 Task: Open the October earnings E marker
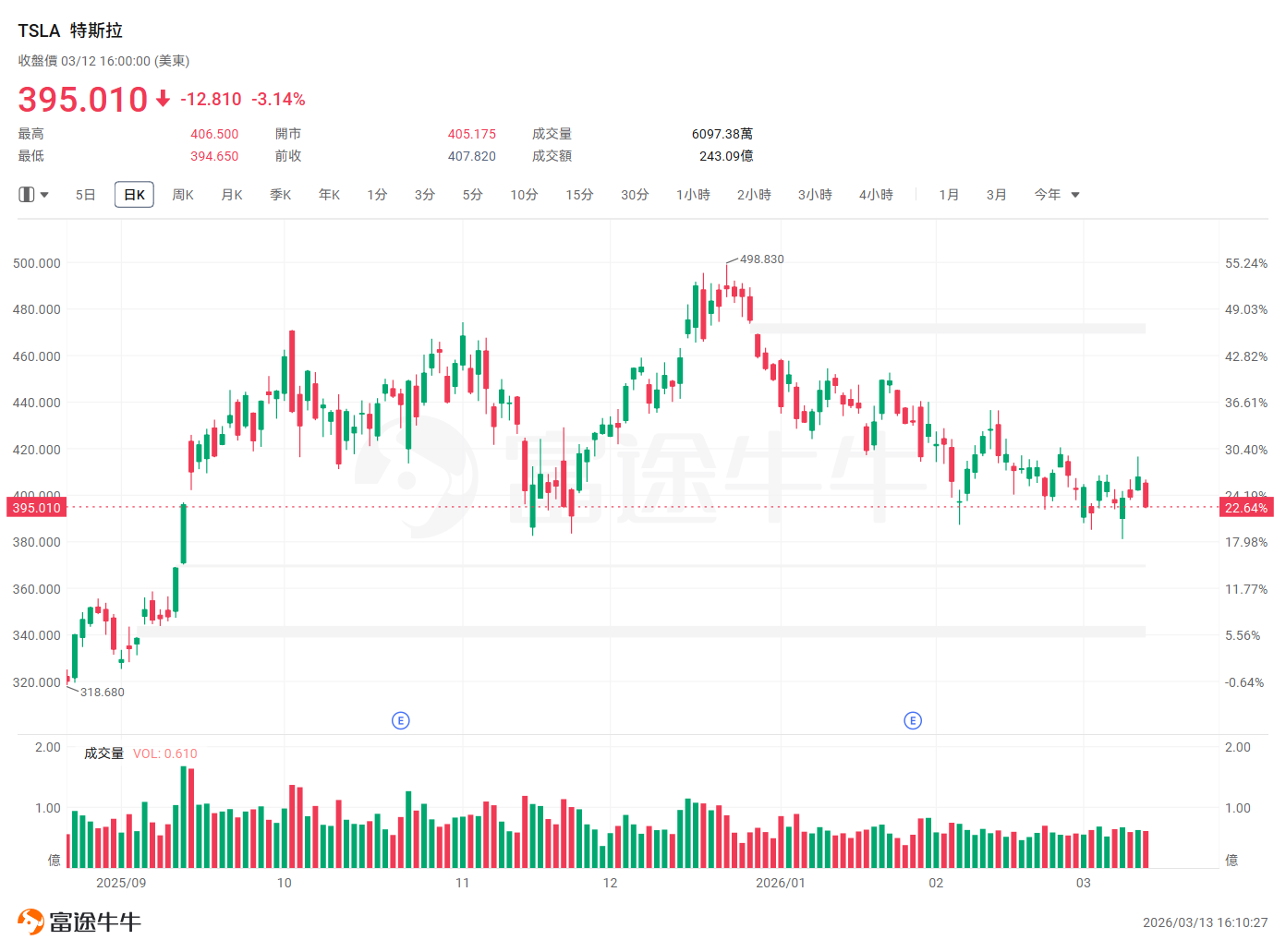[x=401, y=720]
